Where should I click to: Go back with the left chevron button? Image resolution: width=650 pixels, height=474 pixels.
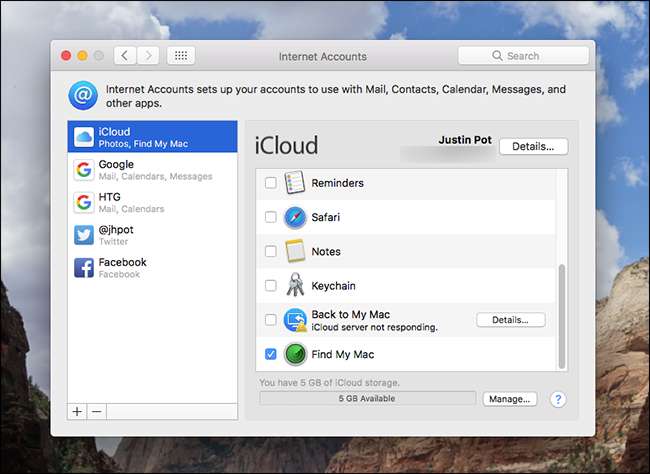click(x=125, y=56)
